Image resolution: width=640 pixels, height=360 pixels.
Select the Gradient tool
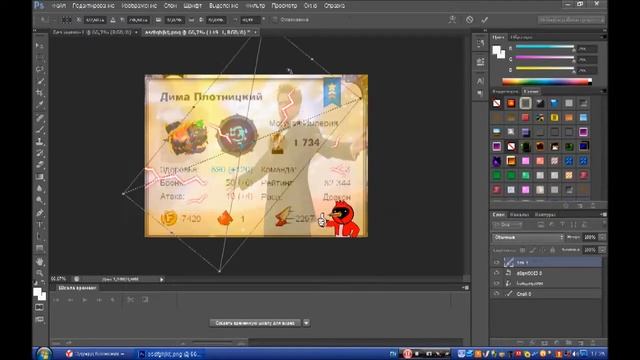coord(40,177)
